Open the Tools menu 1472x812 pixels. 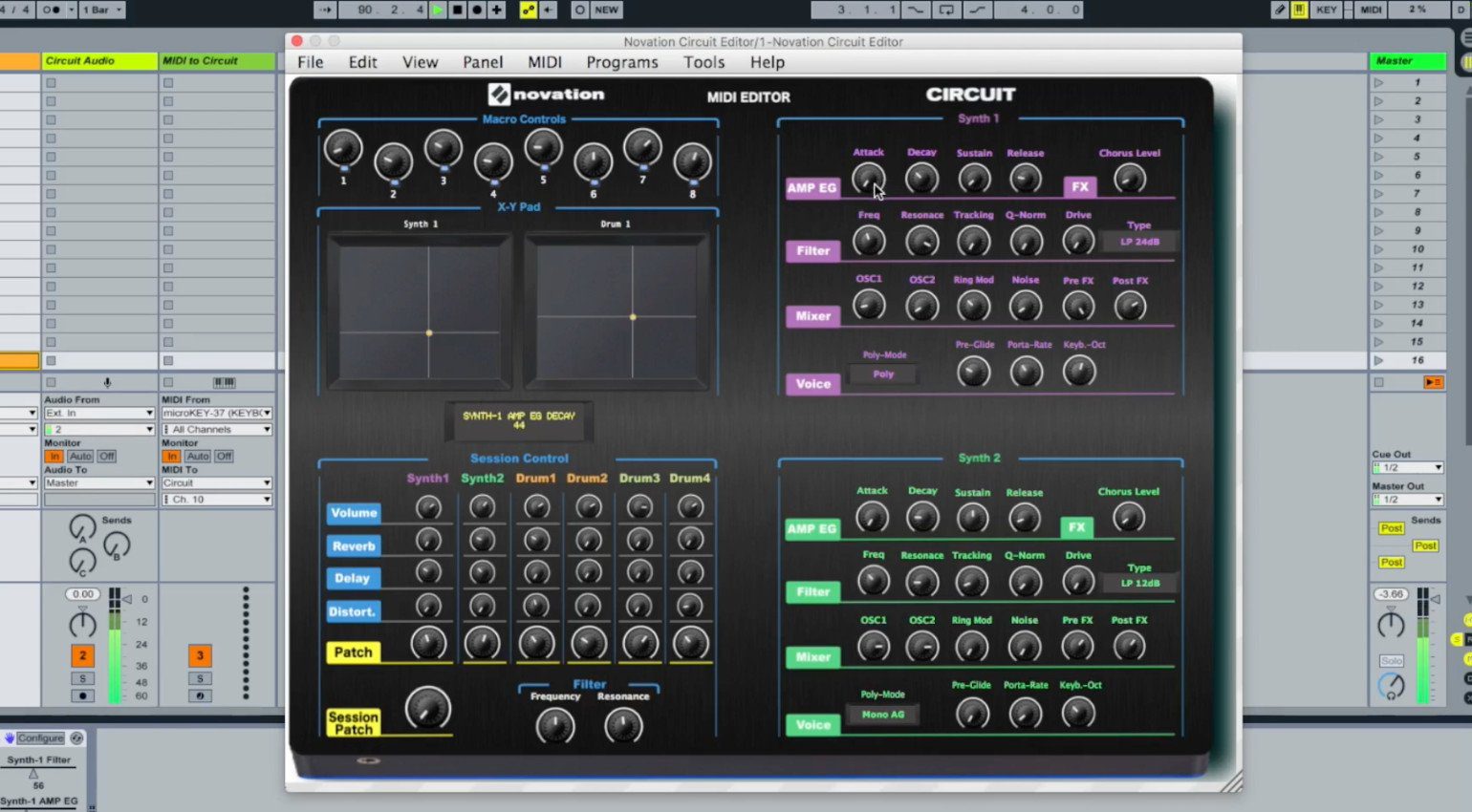(x=704, y=62)
